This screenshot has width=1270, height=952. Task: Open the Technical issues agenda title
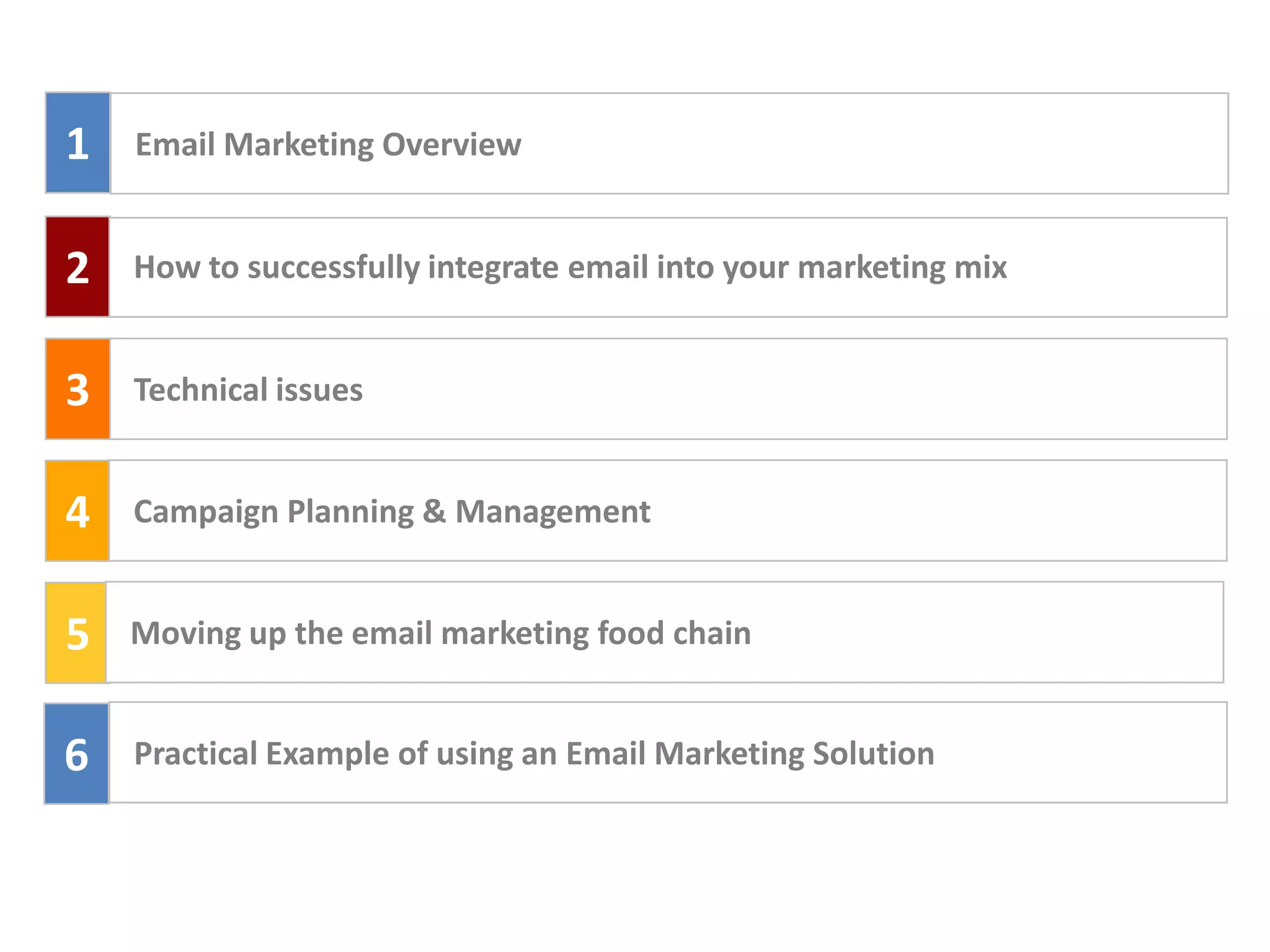pos(248,390)
